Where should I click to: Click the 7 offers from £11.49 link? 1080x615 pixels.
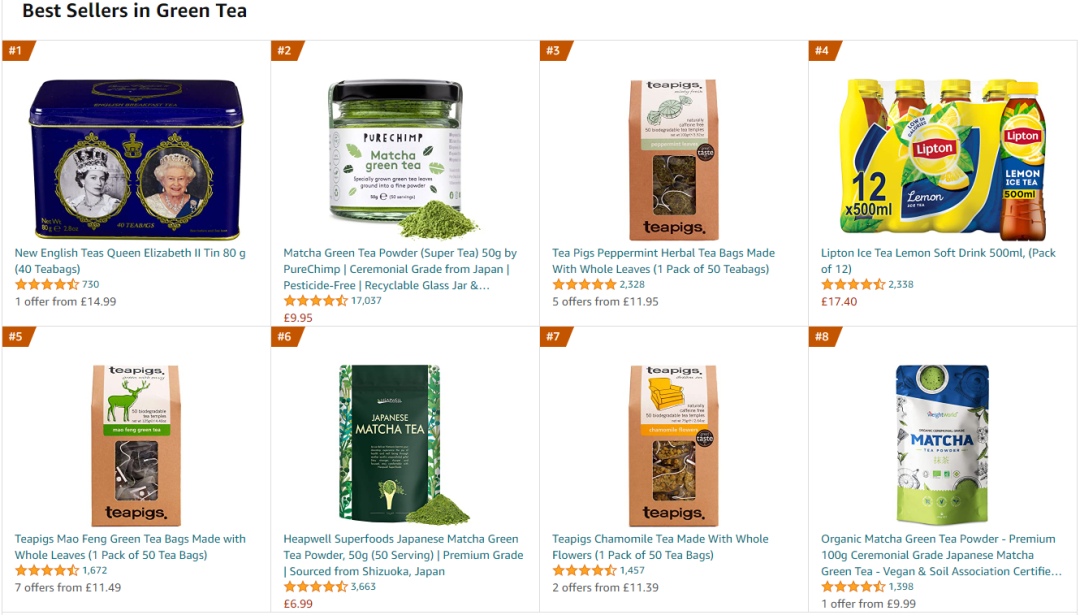click(x=68, y=587)
